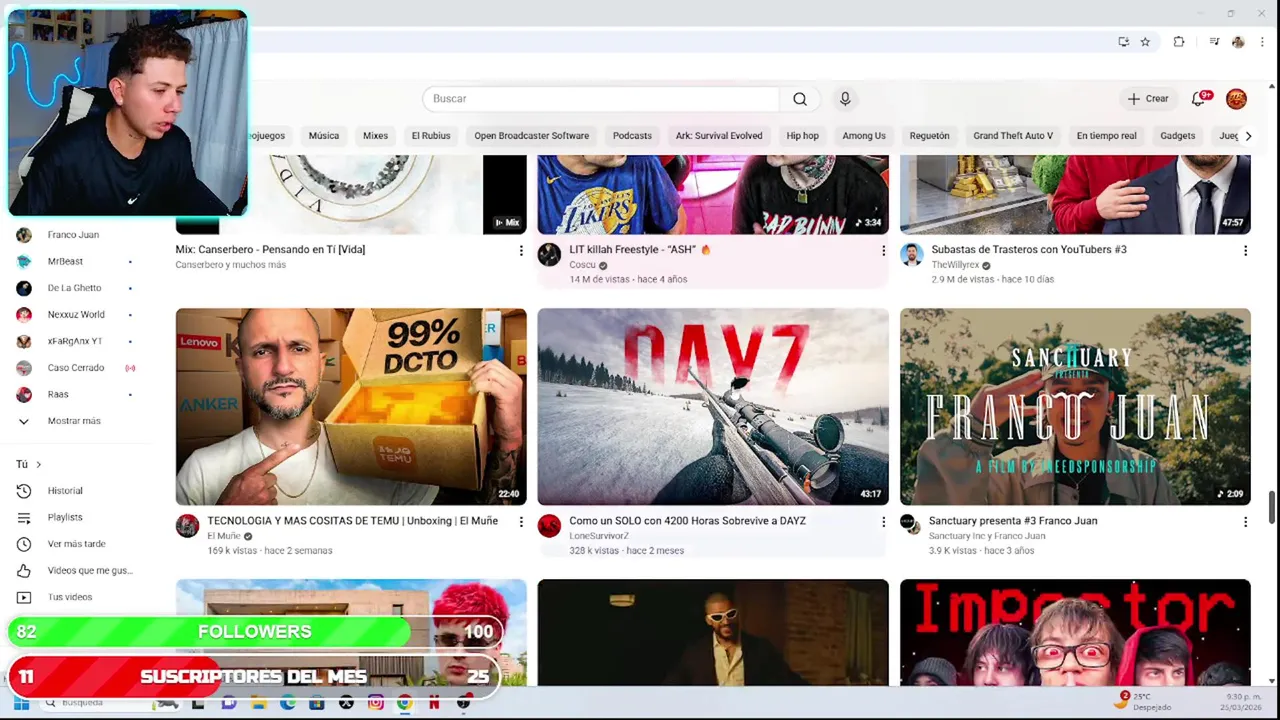Image resolution: width=1280 pixels, height=720 pixels.
Task: Open Chrome media controls icon
Action: pos(1214,42)
